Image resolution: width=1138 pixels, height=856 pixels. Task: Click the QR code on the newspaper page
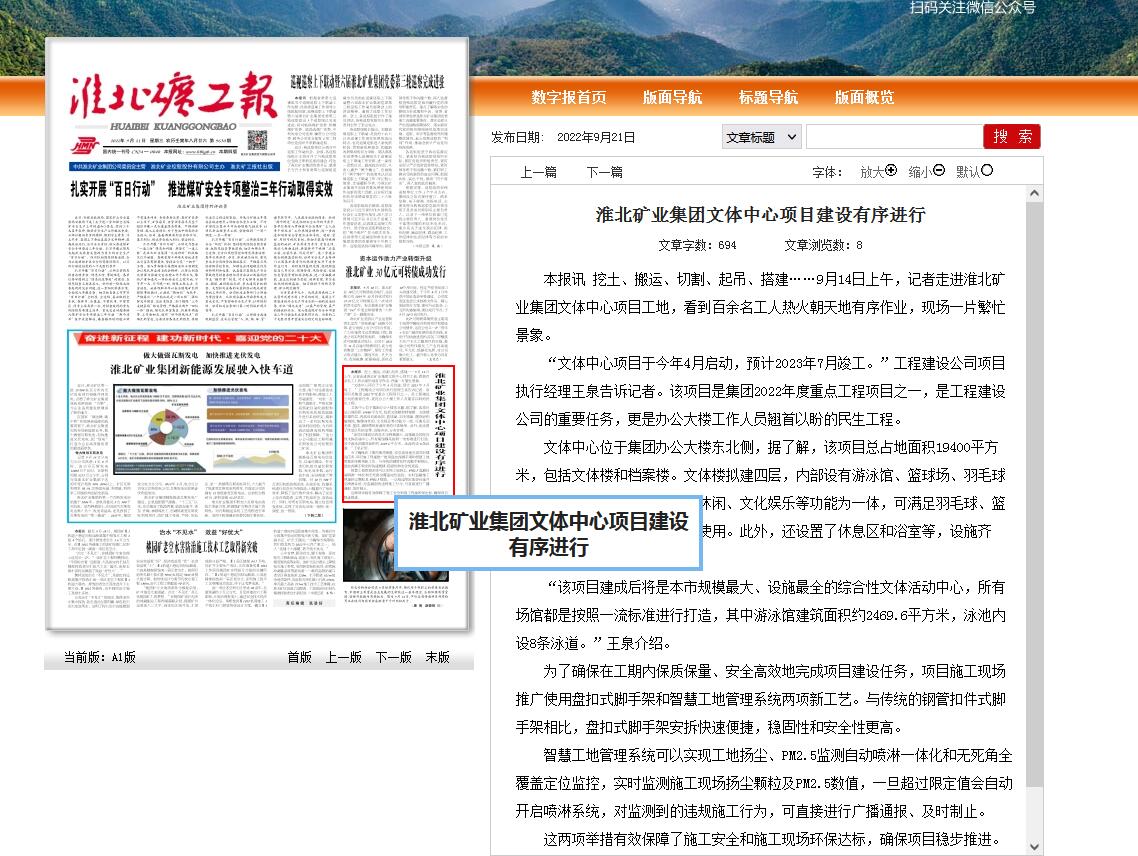[258, 141]
